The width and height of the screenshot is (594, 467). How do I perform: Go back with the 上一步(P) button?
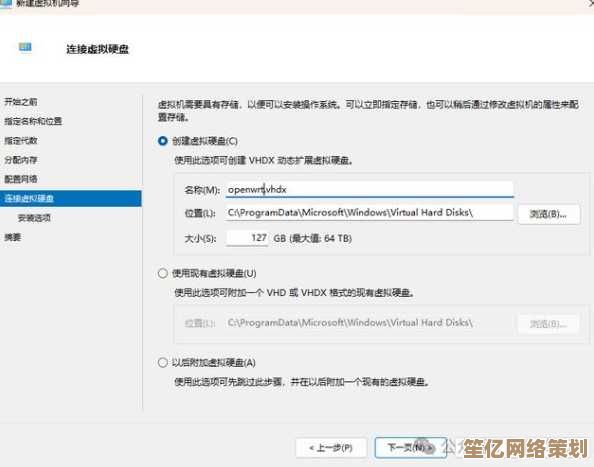tap(331, 448)
